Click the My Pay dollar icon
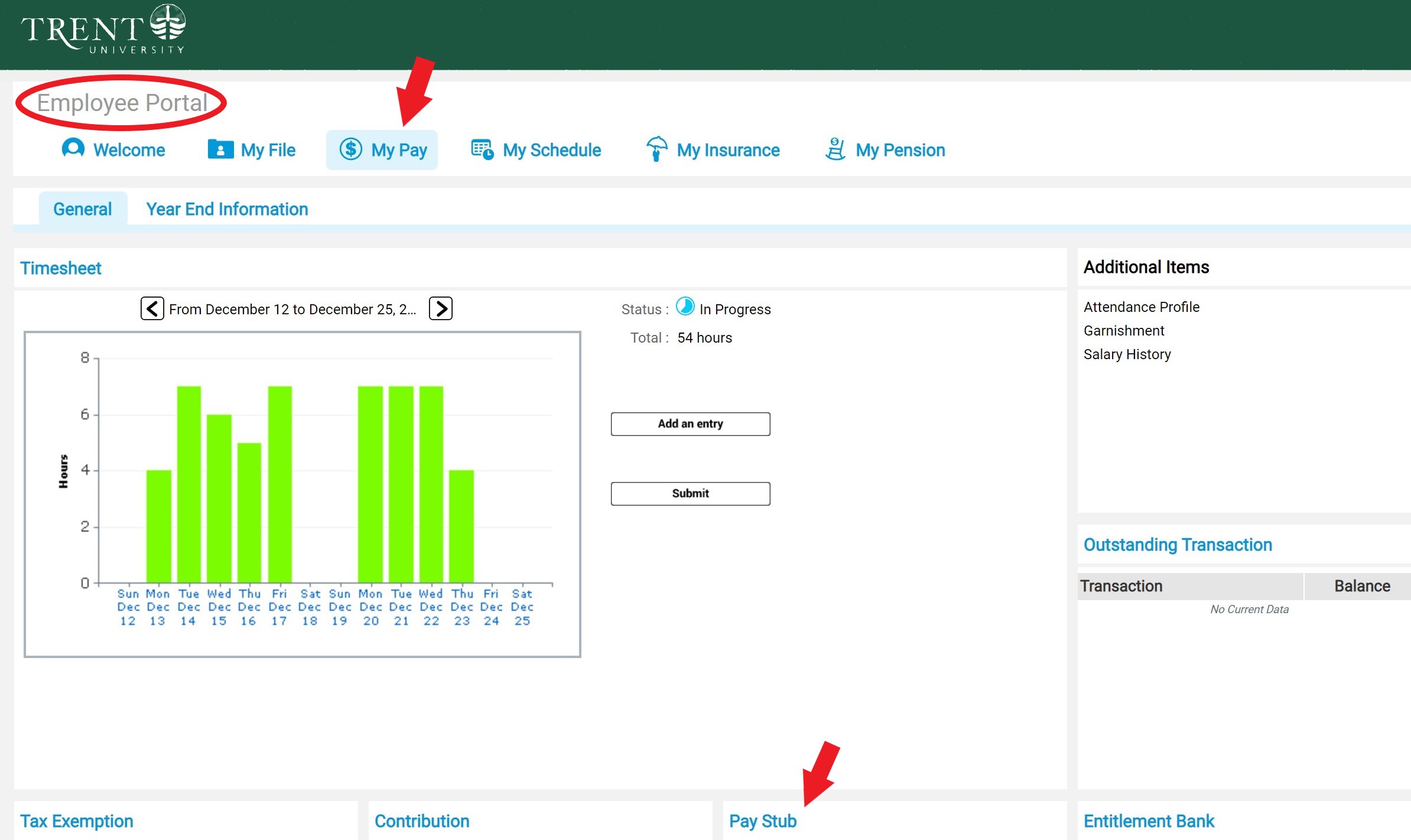1411x840 pixels. click(x=350, y=149)
